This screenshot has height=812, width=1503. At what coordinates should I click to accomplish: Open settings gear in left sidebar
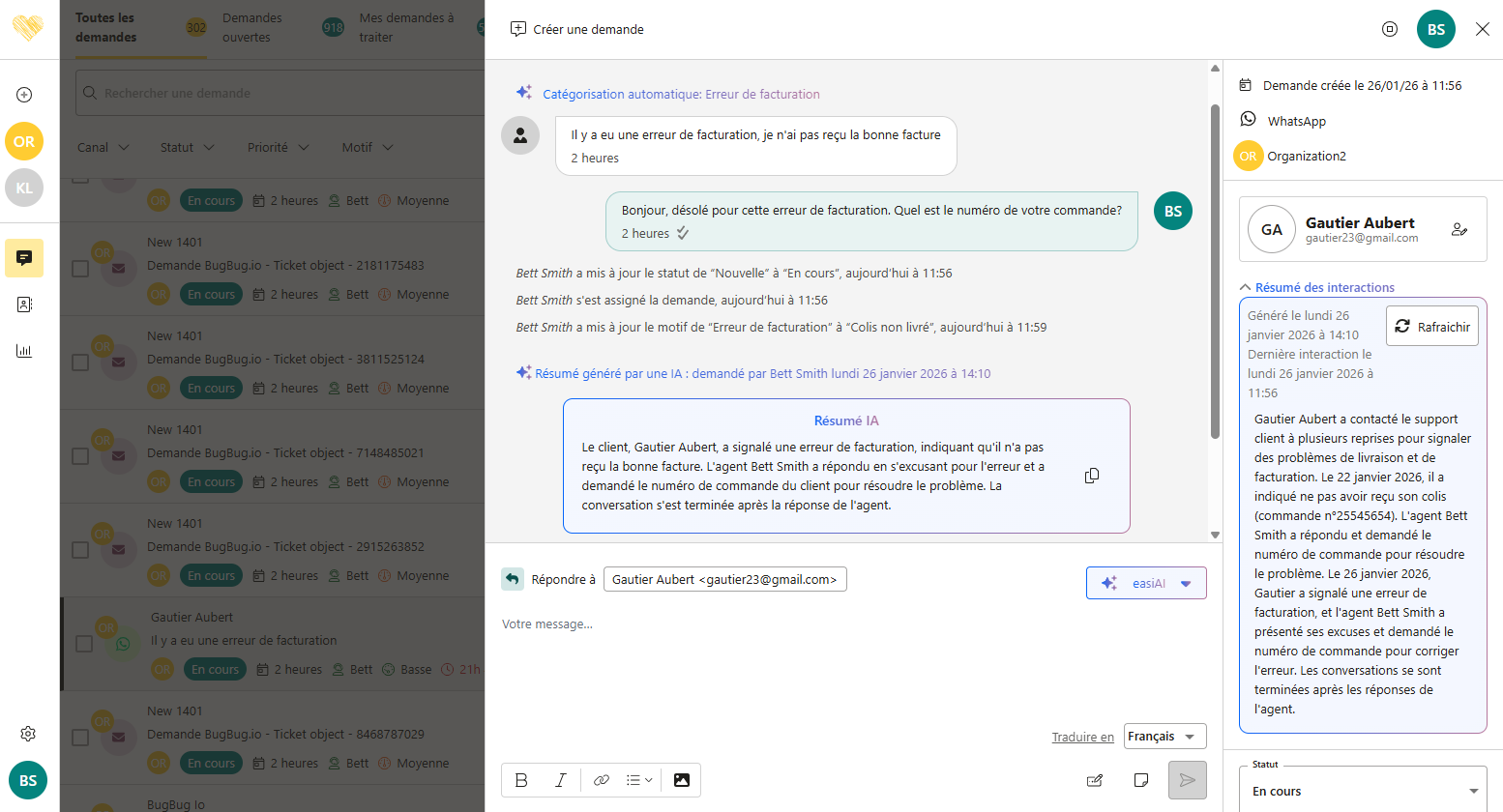pyautogui.click(x=28, y=734)
